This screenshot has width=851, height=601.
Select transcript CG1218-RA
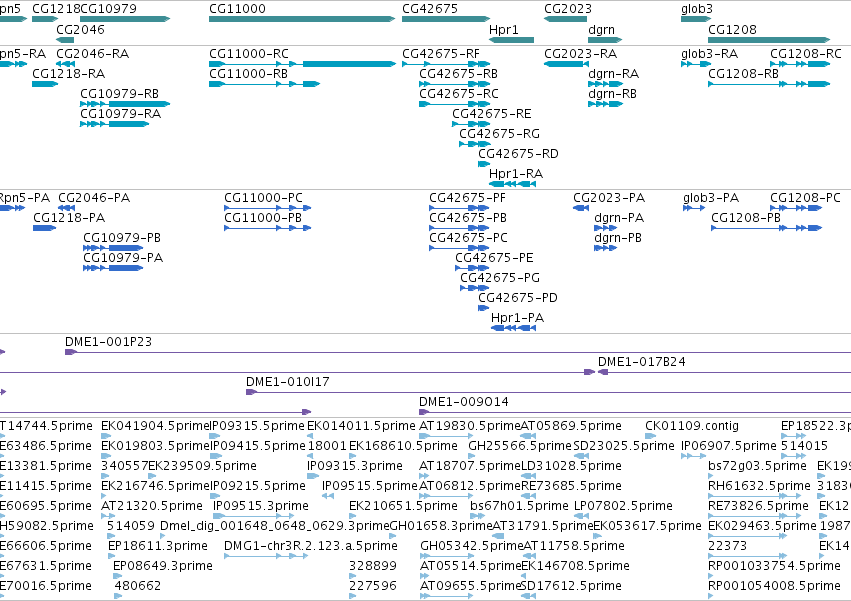click(x=68, y=74)
